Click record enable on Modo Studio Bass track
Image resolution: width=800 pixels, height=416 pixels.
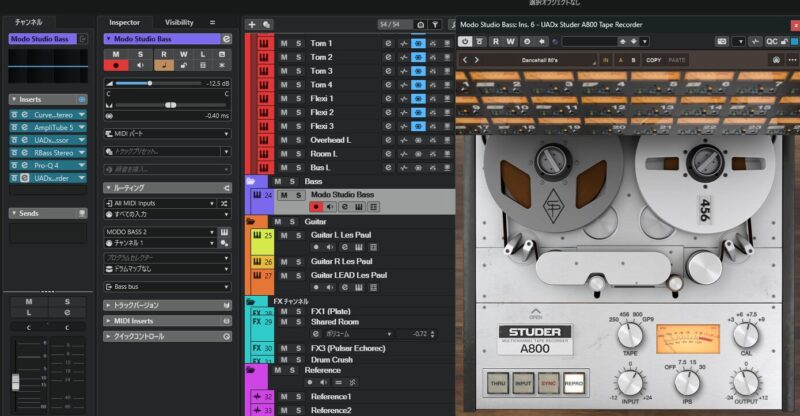[x=316, y=207]
